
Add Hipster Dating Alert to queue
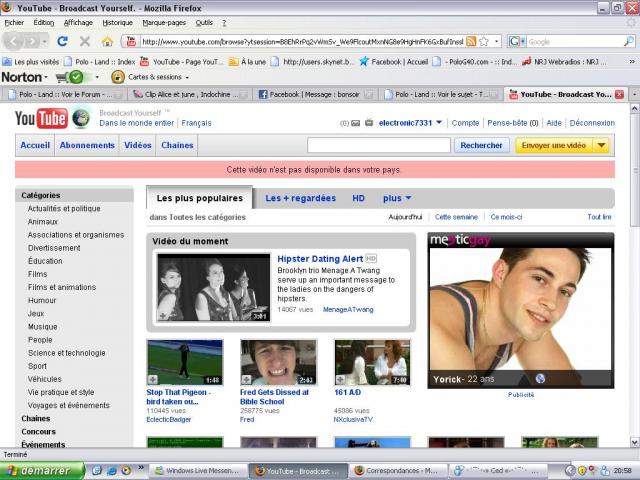(x=163, y=316)
